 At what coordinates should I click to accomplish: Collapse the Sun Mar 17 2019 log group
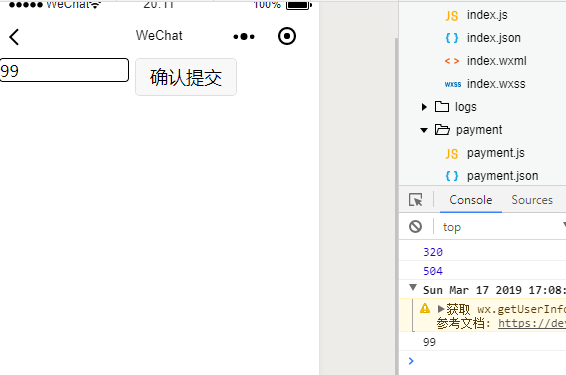413,288
